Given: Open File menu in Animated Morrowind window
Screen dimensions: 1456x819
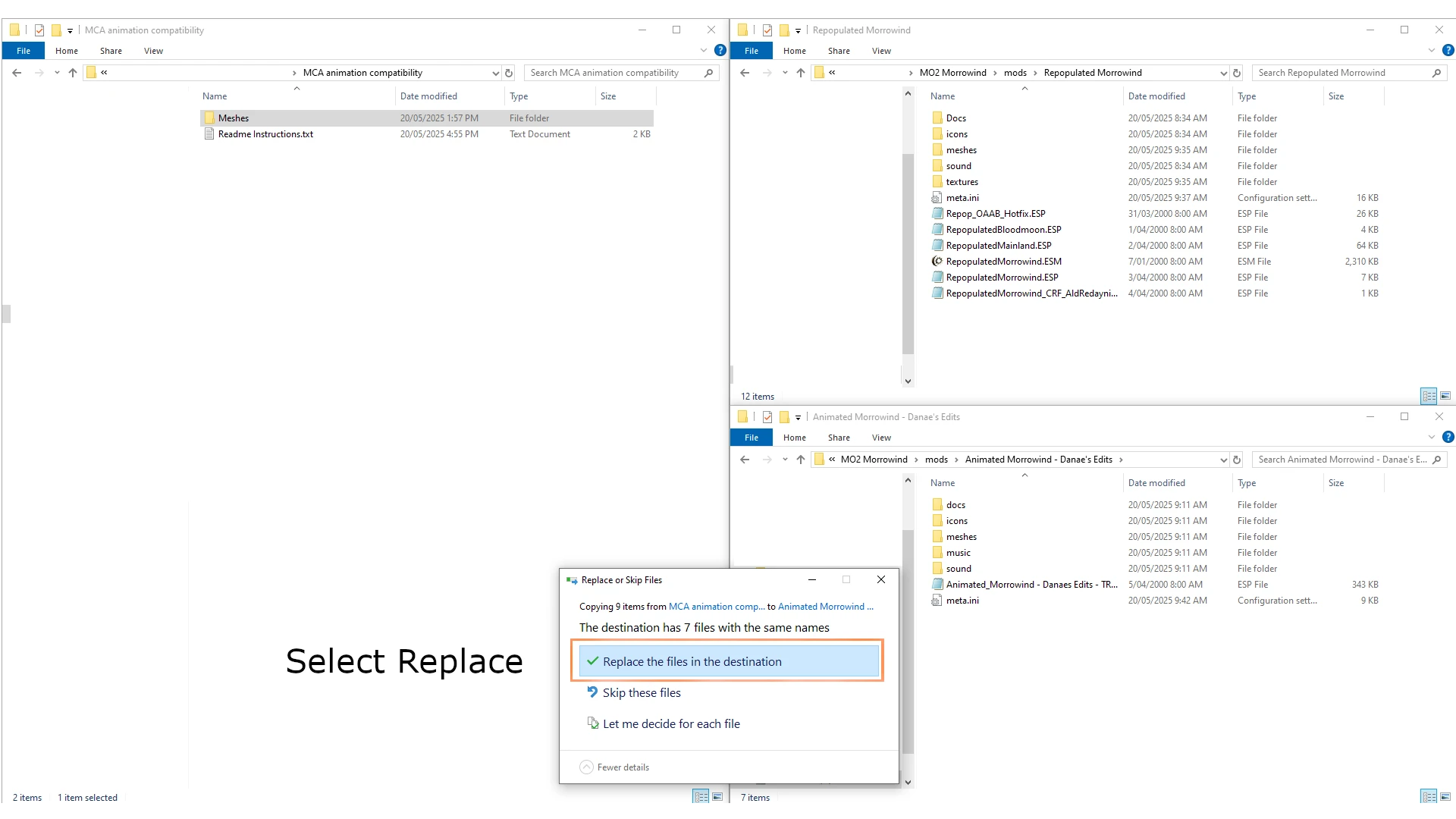Looking at the screenshot, I should (752, 438).
